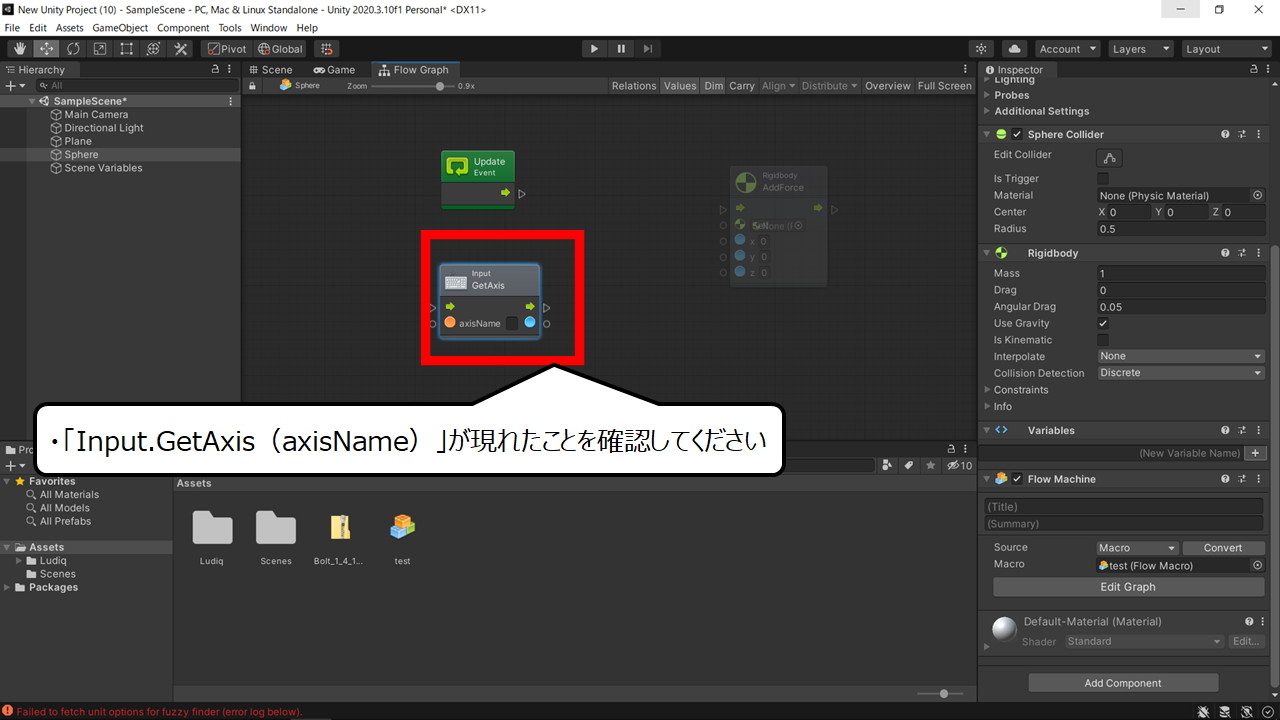This screenshot has height=720, width=1280.
Task: Click the Mass input field
Action: [1181, 273]
